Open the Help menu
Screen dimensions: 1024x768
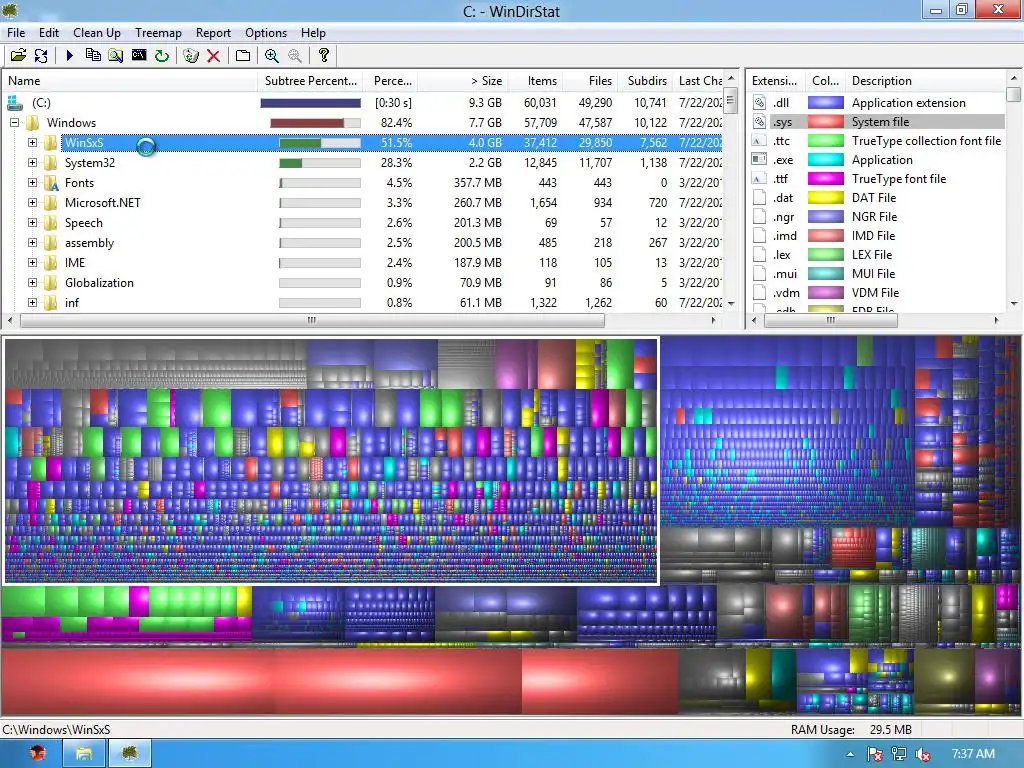[313, 33]
